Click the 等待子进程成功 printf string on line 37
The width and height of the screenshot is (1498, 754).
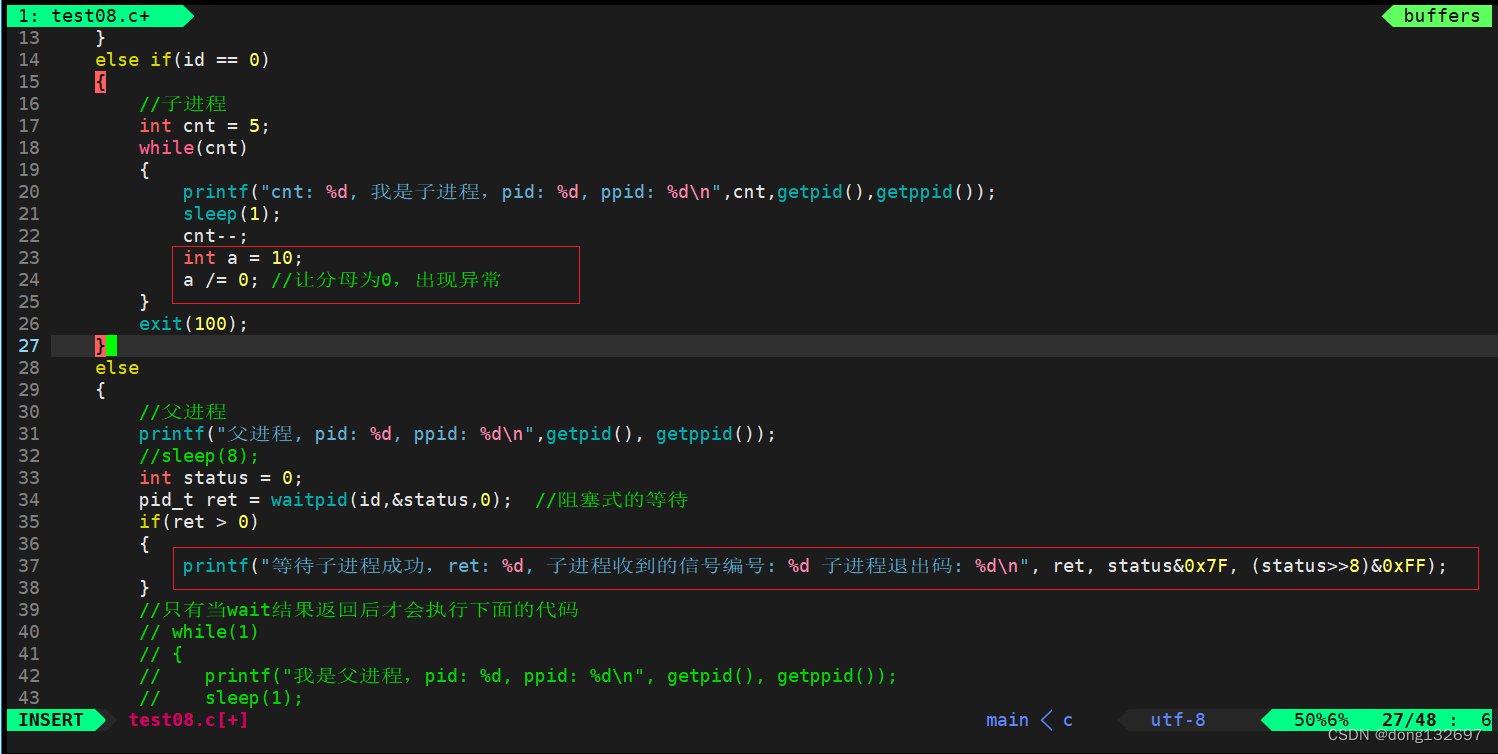point(645,566)
